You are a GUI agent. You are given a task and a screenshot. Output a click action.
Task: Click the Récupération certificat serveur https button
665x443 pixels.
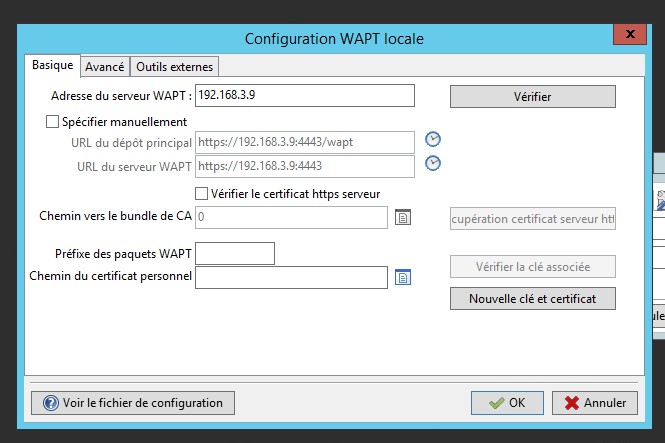533,219
